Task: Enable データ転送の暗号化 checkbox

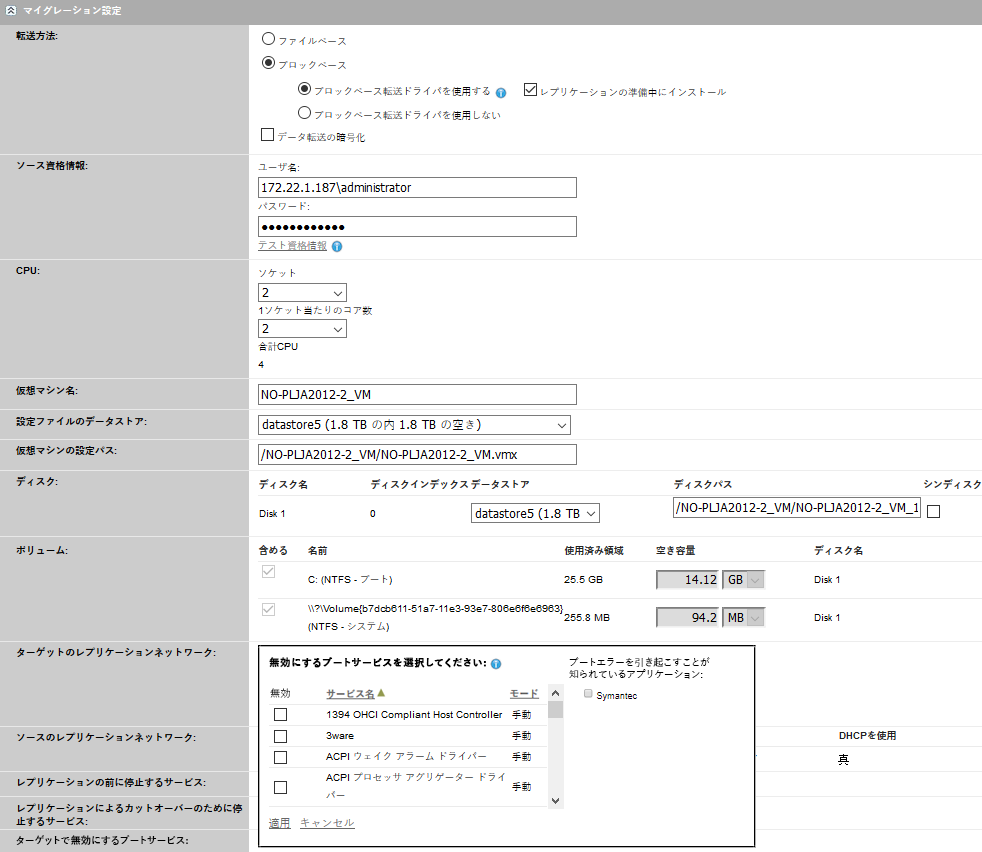Action: coord(267,136)
